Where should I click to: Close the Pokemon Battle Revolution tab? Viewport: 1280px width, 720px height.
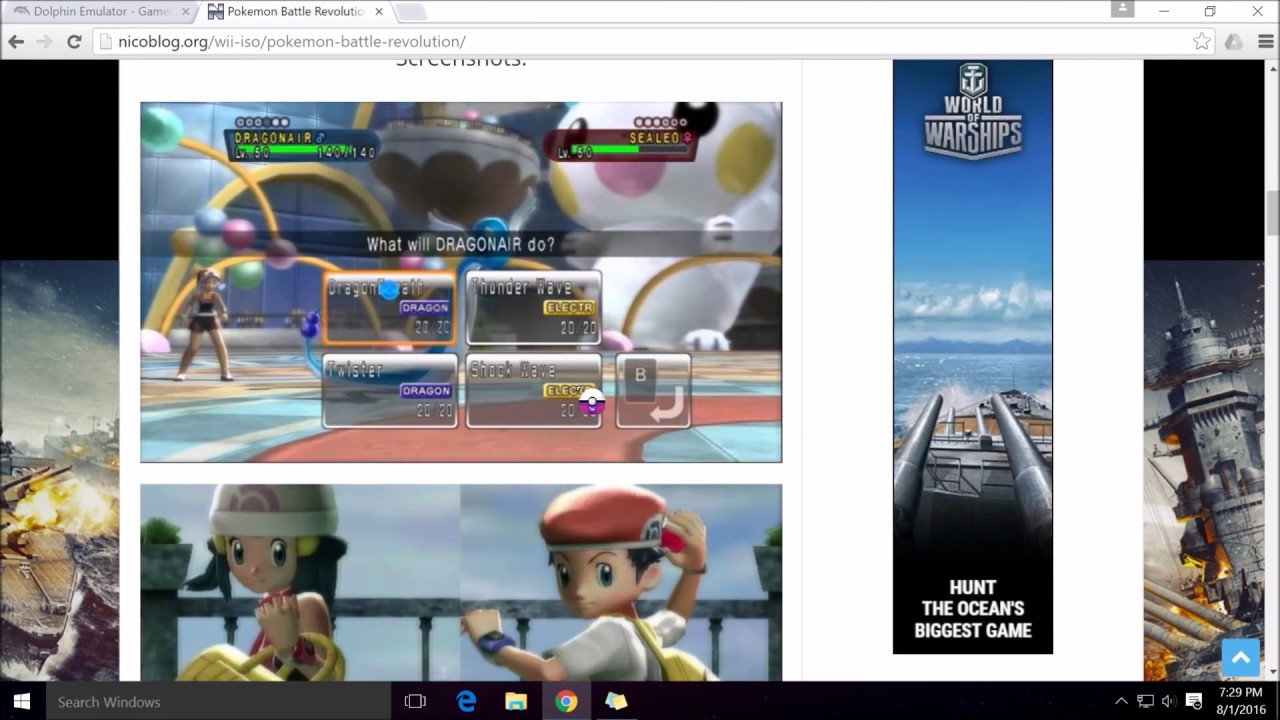point(378,12)
